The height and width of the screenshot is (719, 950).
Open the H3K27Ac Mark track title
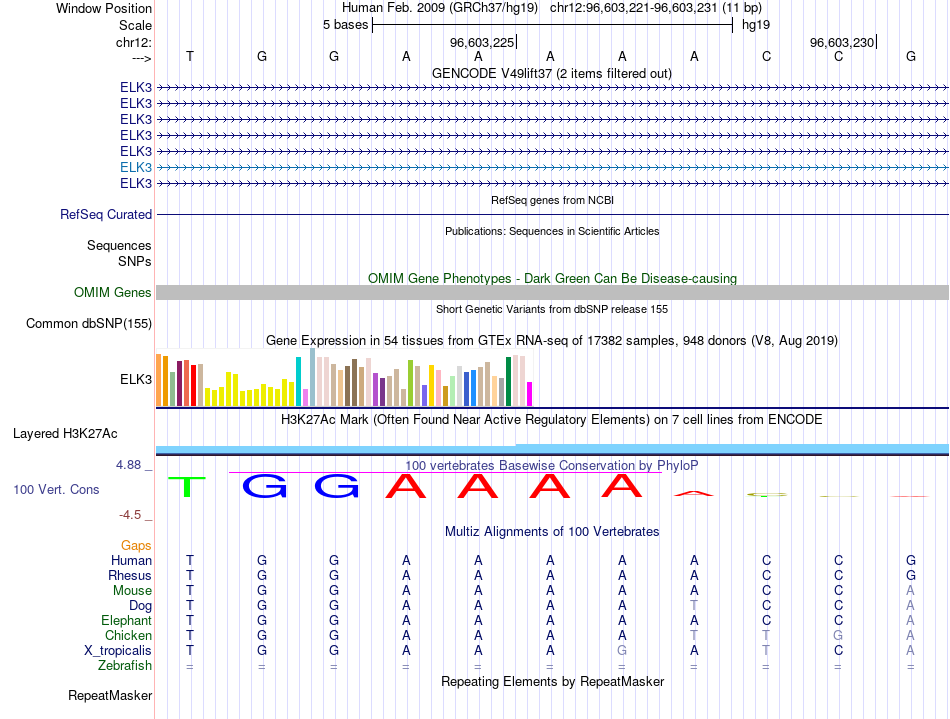click(552, 419)
